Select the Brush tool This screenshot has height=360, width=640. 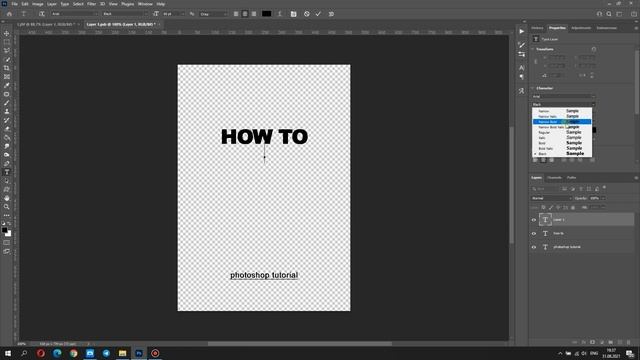(7, 103)
